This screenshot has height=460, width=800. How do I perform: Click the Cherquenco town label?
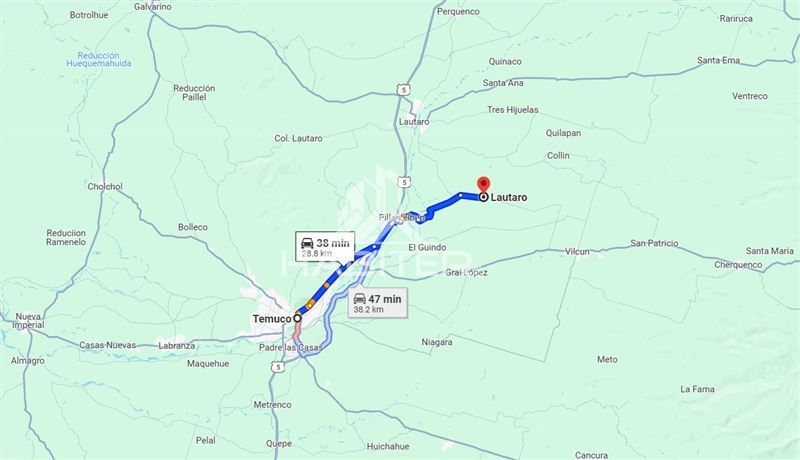point(738,265)
